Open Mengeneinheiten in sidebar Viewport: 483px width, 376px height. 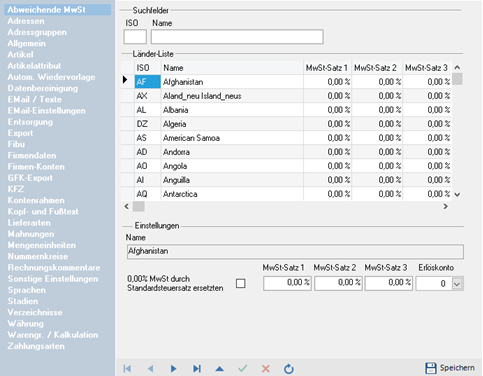point(42,245)
